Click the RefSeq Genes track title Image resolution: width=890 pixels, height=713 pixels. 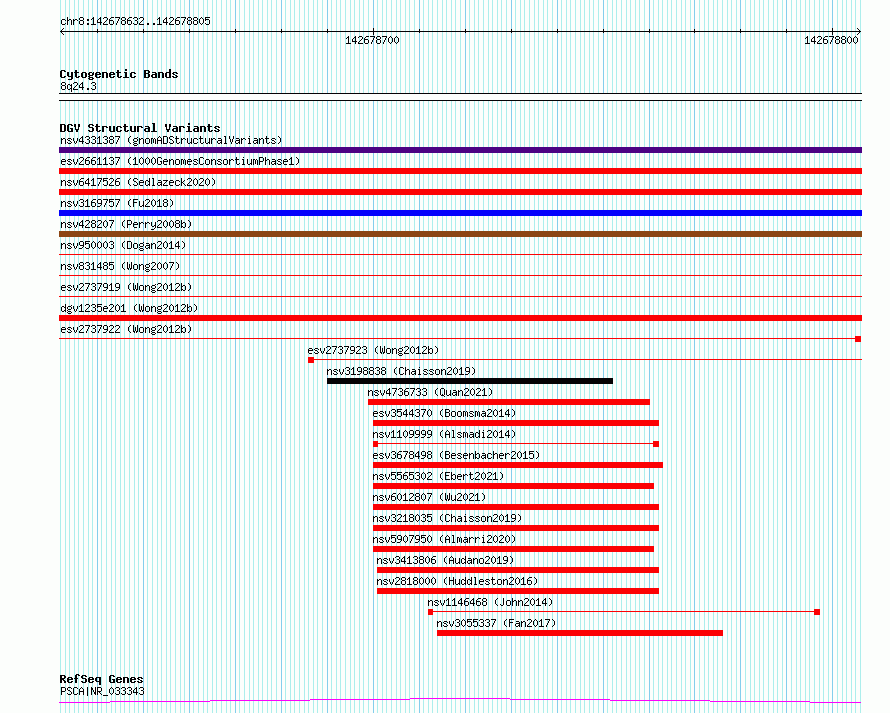coord(101,679)
